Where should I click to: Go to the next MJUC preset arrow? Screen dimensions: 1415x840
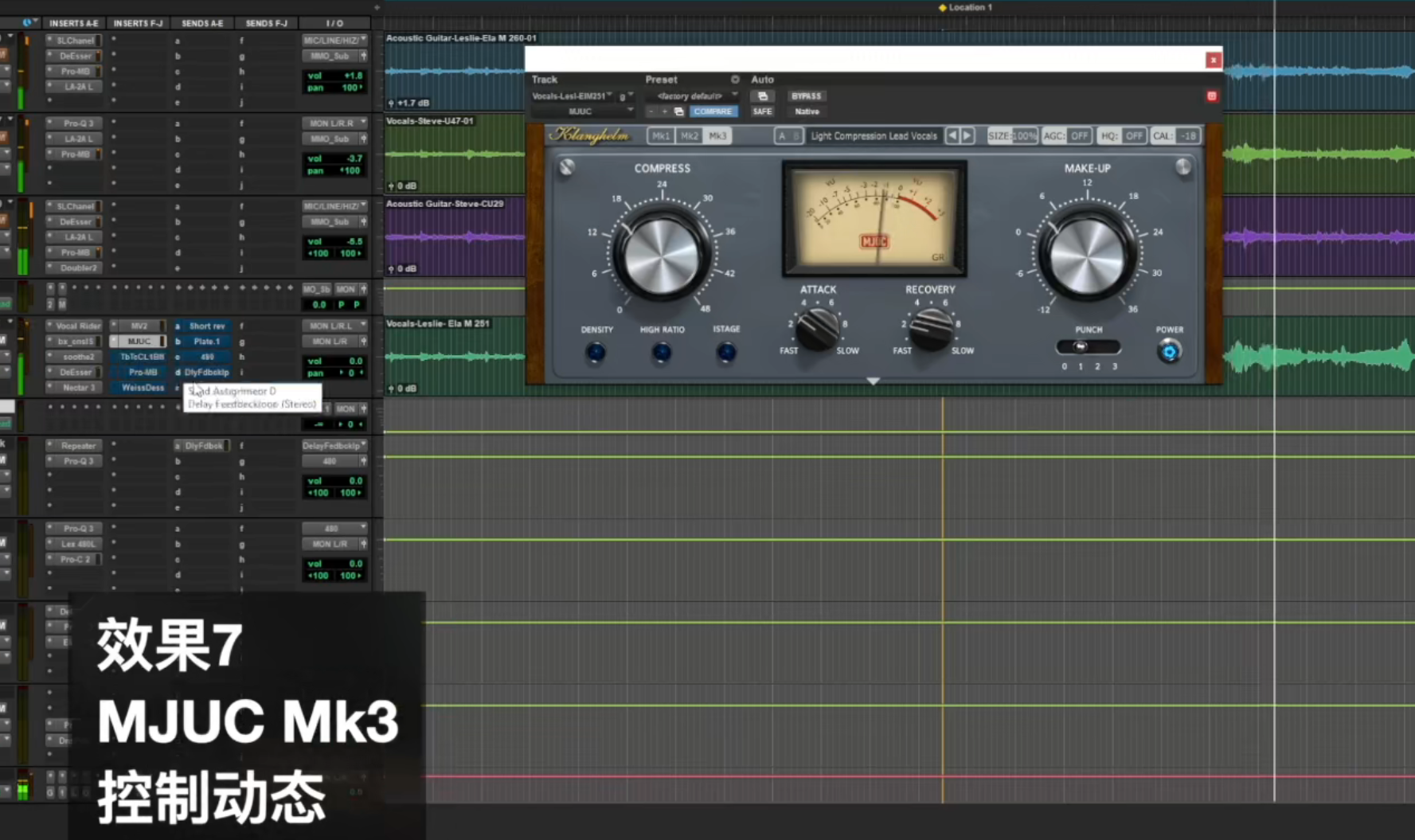[x=967, y=136]
